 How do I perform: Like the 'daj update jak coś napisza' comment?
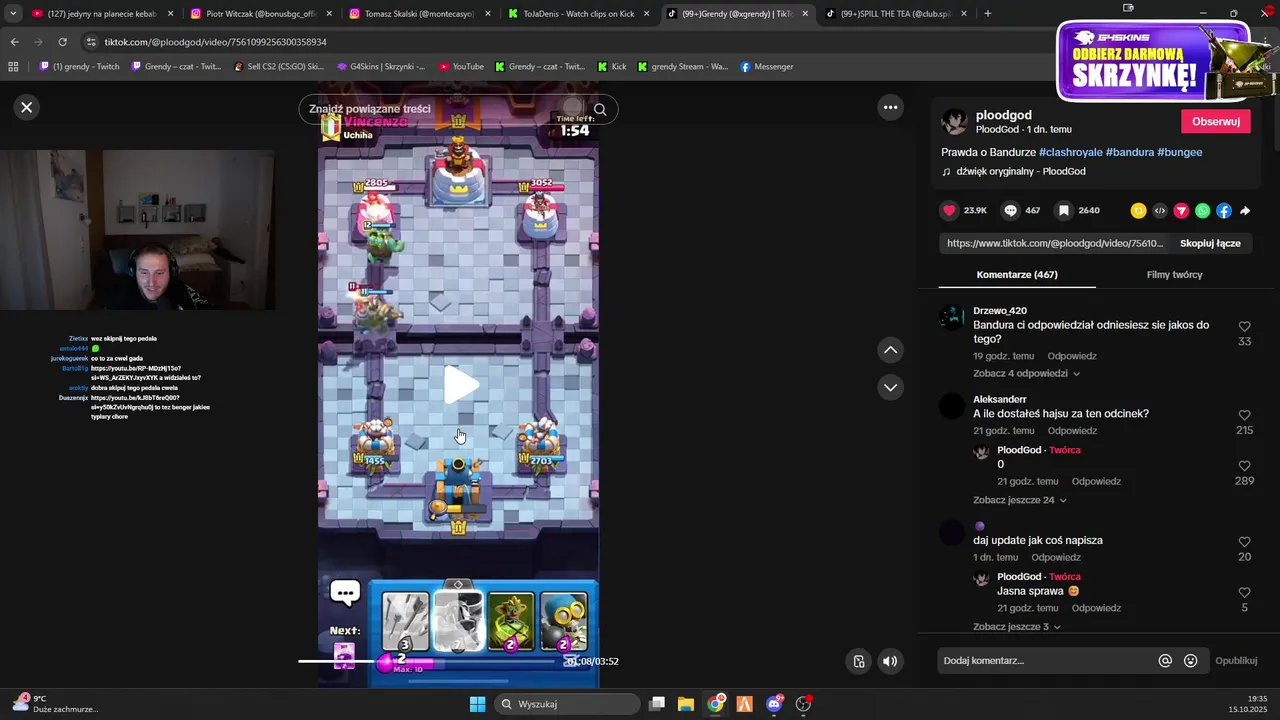click(1244, 542)
